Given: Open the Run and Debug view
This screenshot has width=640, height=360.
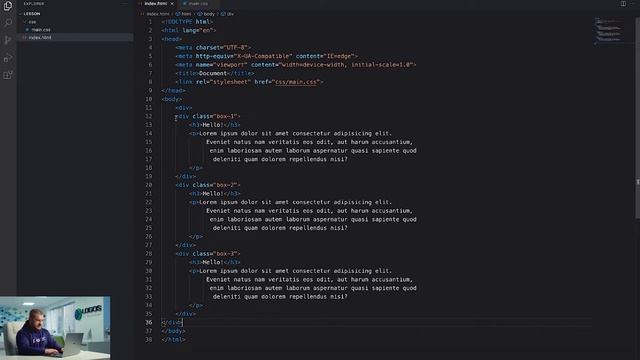Looking at the screenshot, I should (x=8, y=58).
